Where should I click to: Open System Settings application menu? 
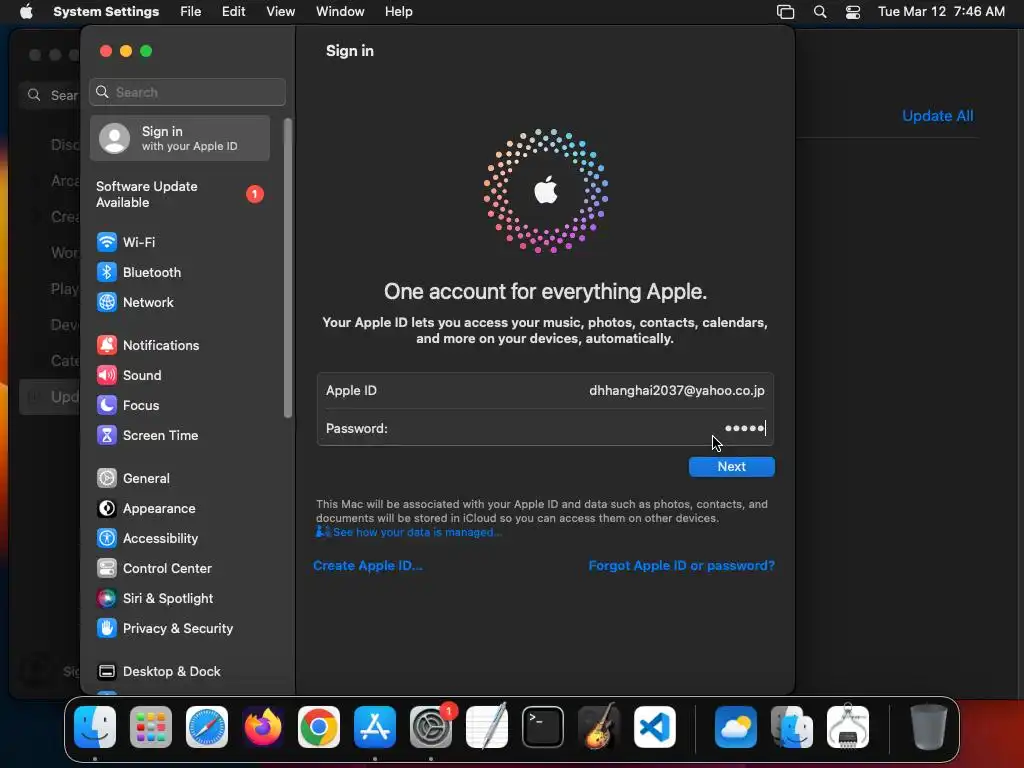coord(106,12)
